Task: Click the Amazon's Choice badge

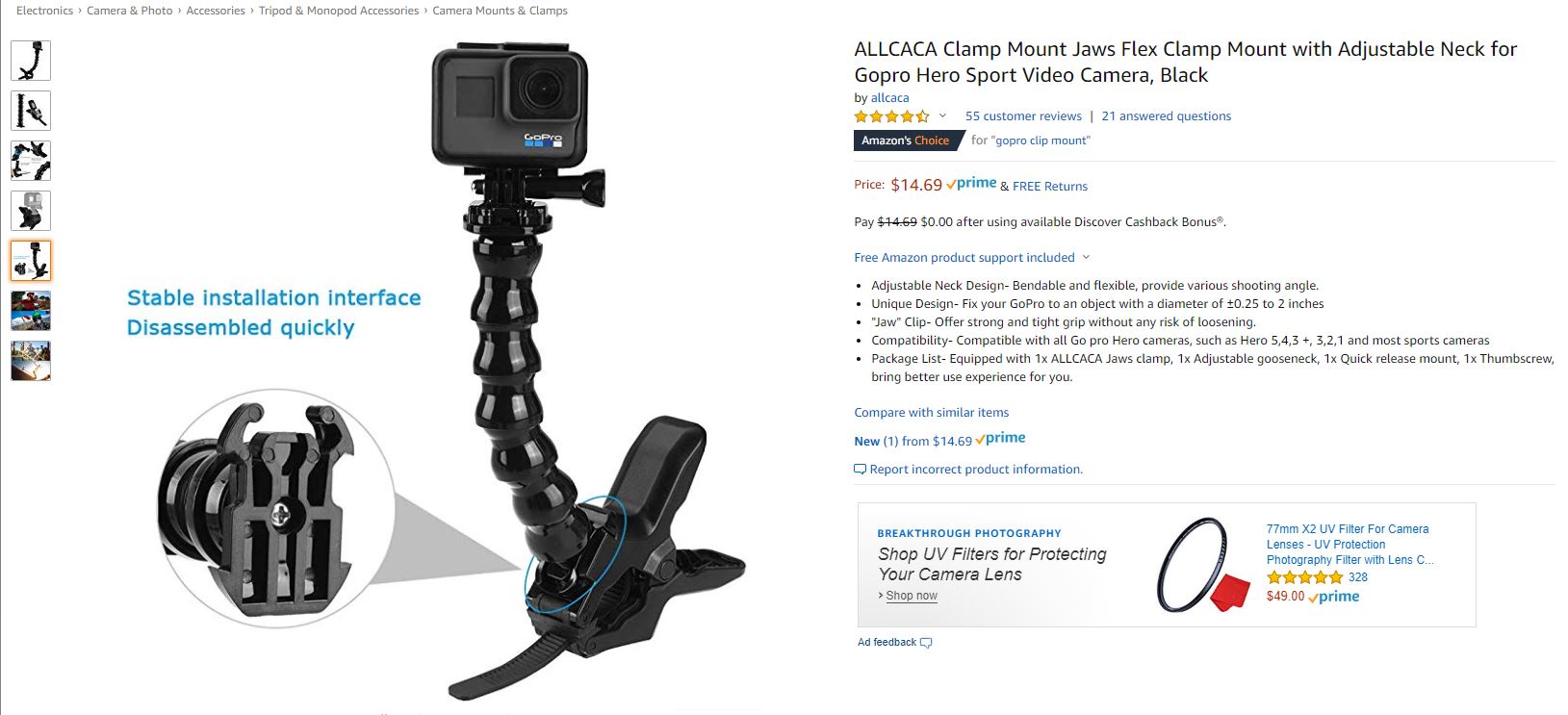Action: (x=906, y=140)
